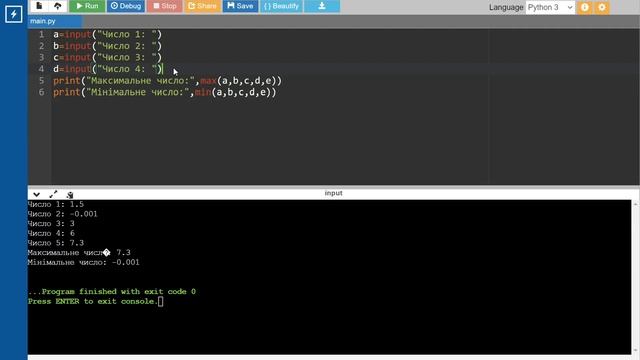Format code with the Beautify button
640x360 pixels.
[281, 6]
